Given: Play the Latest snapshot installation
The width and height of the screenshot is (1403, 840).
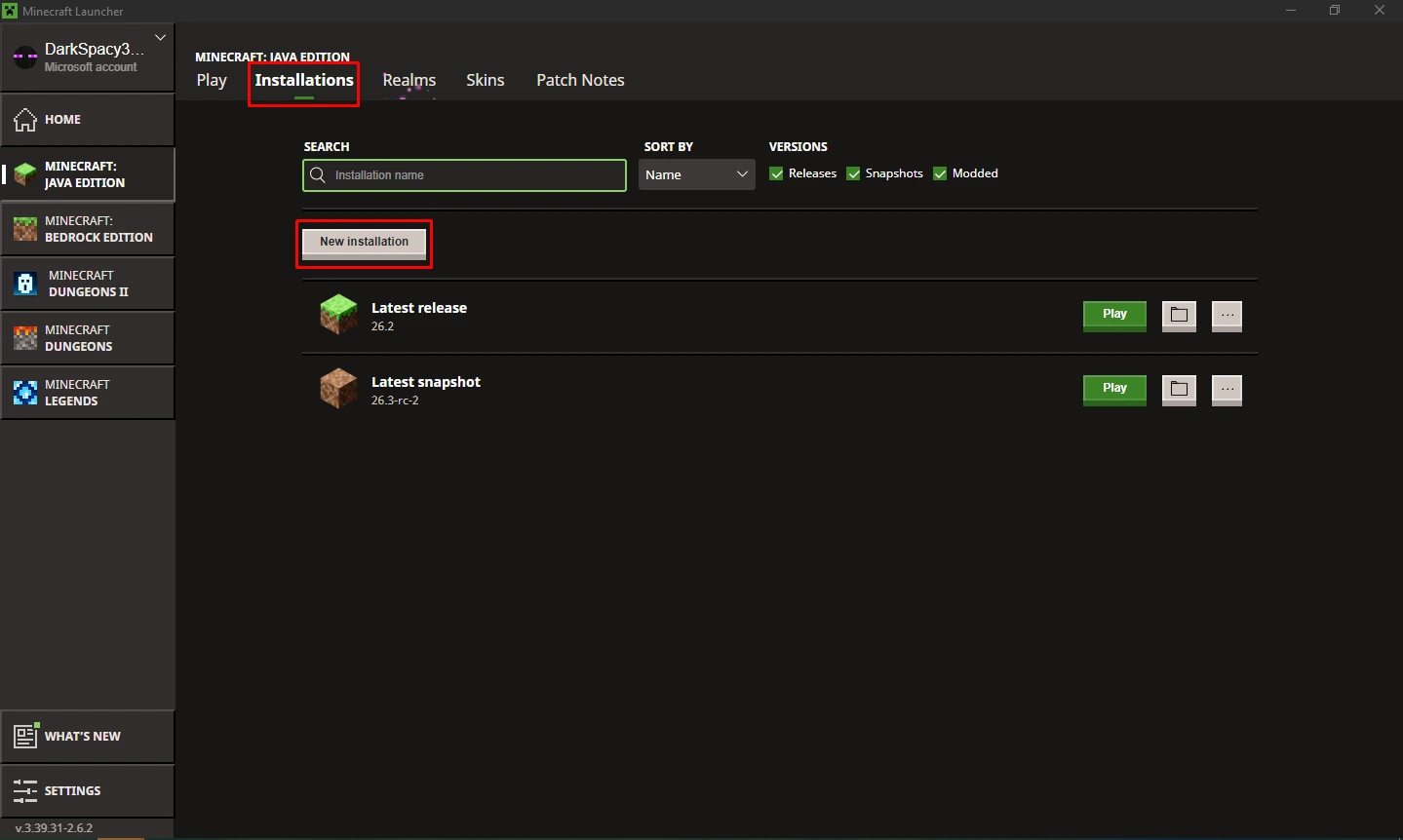Looking at the screenshot, I should [1114, 389].
